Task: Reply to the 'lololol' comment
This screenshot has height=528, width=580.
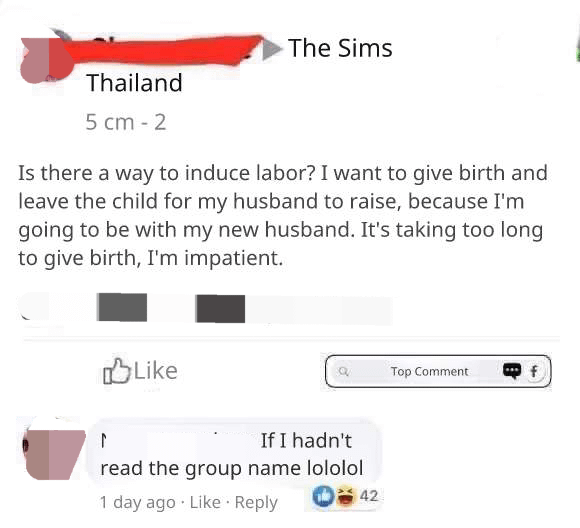Action: tap(256, 503)
